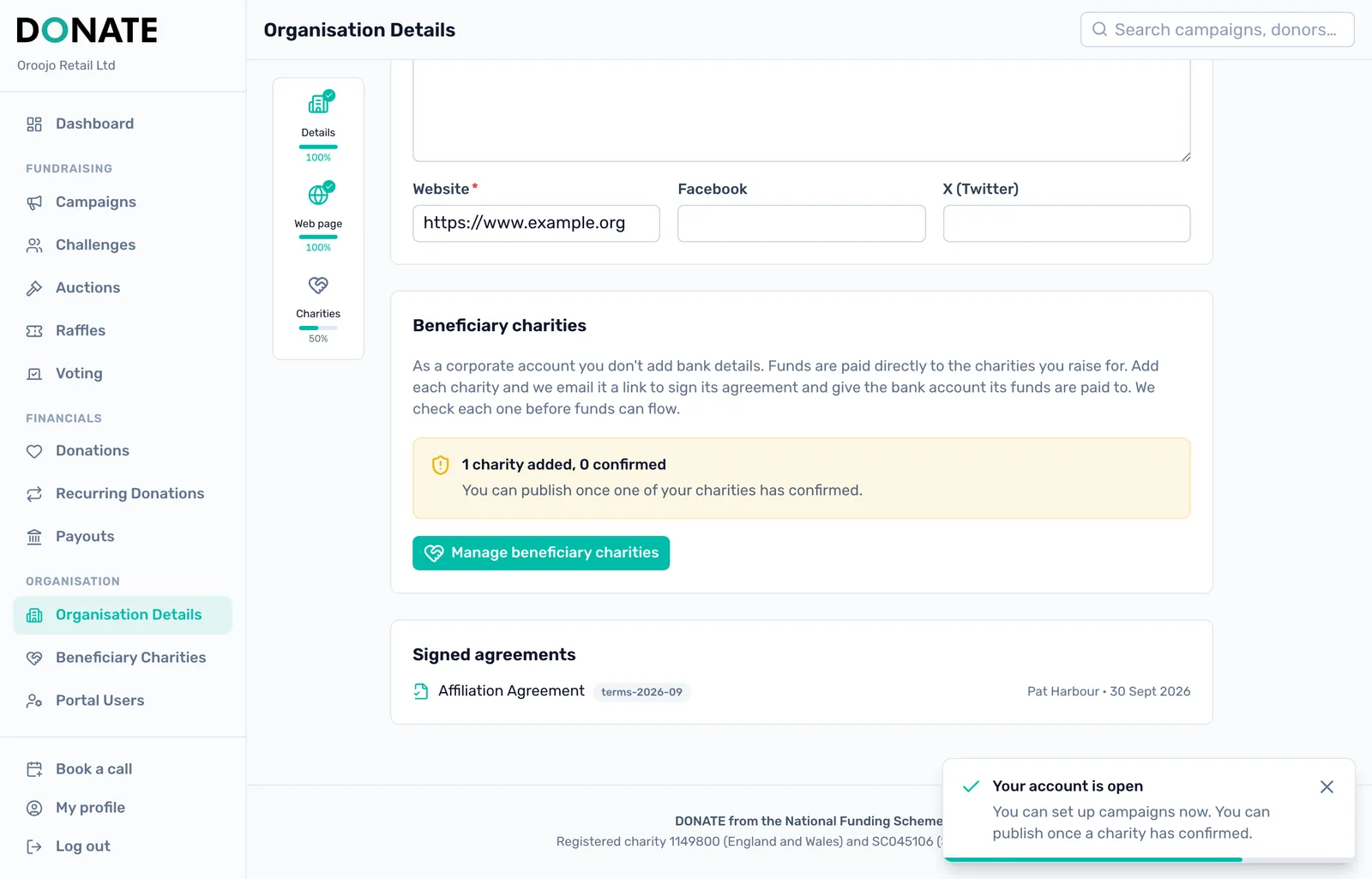Focus the Facebook input field

click(x=802, y=223)
